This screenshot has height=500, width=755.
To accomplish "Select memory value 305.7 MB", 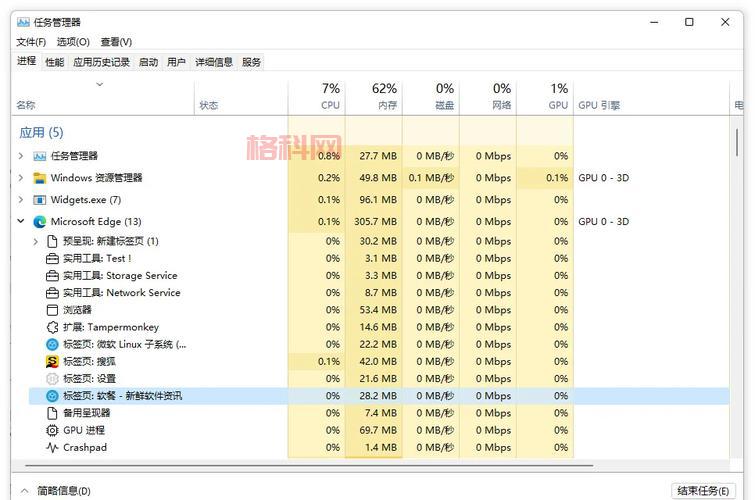I will click(x=376, y=222).
